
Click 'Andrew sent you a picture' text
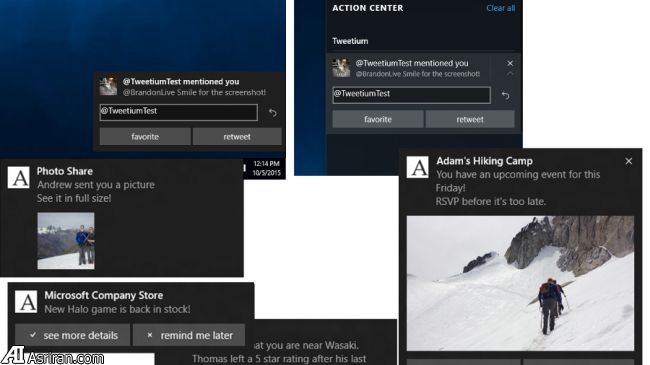pyautogui.click(x=96, y=185)
